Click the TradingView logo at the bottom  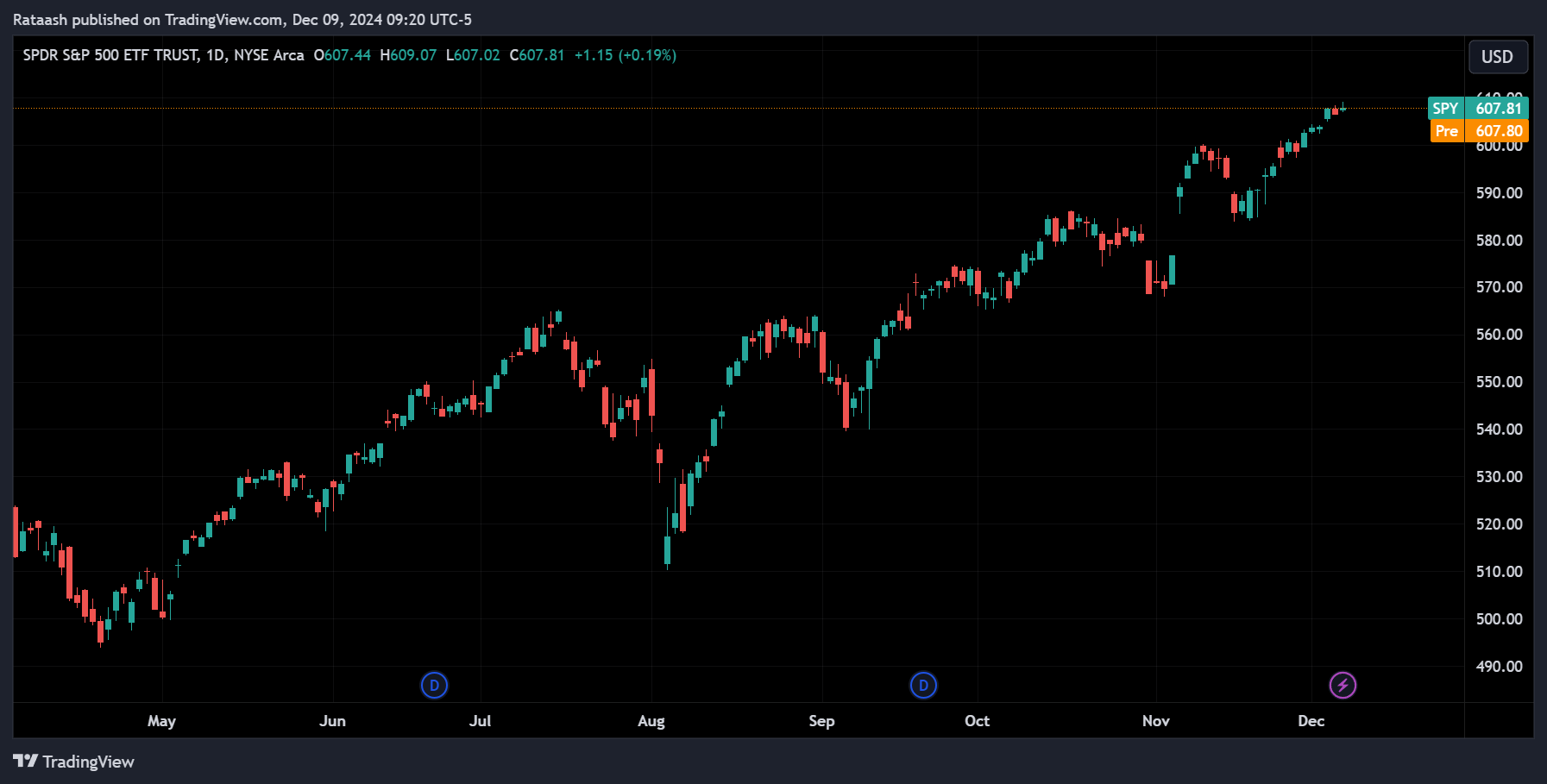73,762
